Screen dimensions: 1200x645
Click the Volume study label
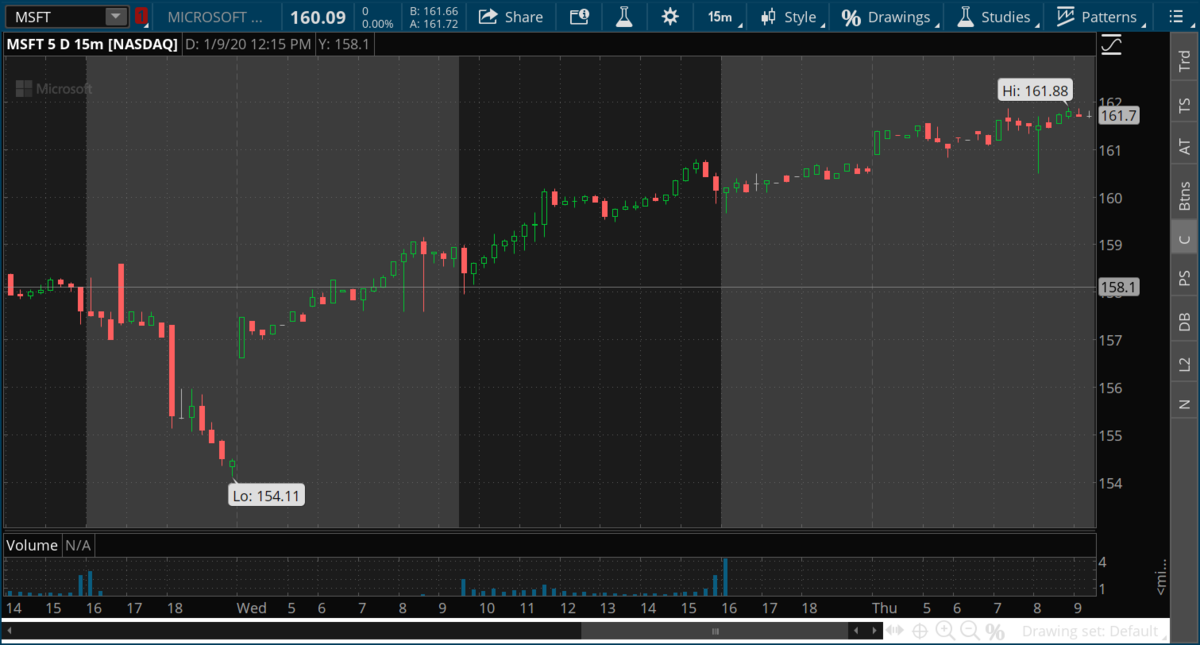click(32, 545)
